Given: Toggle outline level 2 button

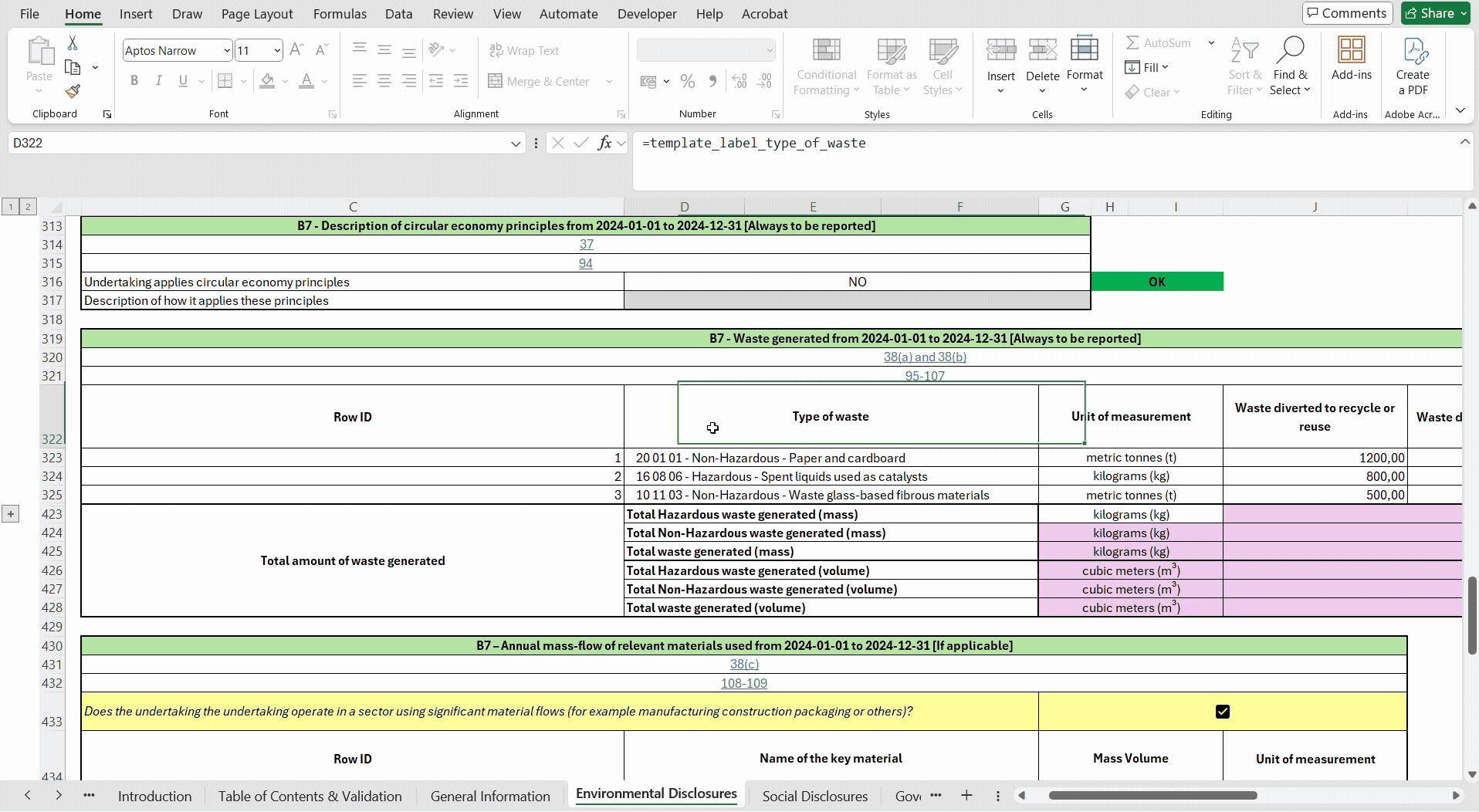Looking at the screenshot, I should pyautogui.click(x=28, y=206).
